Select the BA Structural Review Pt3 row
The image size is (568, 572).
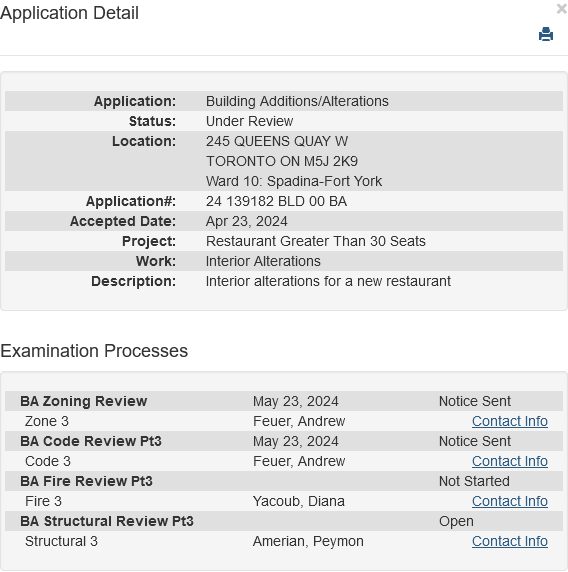(284, 521)
